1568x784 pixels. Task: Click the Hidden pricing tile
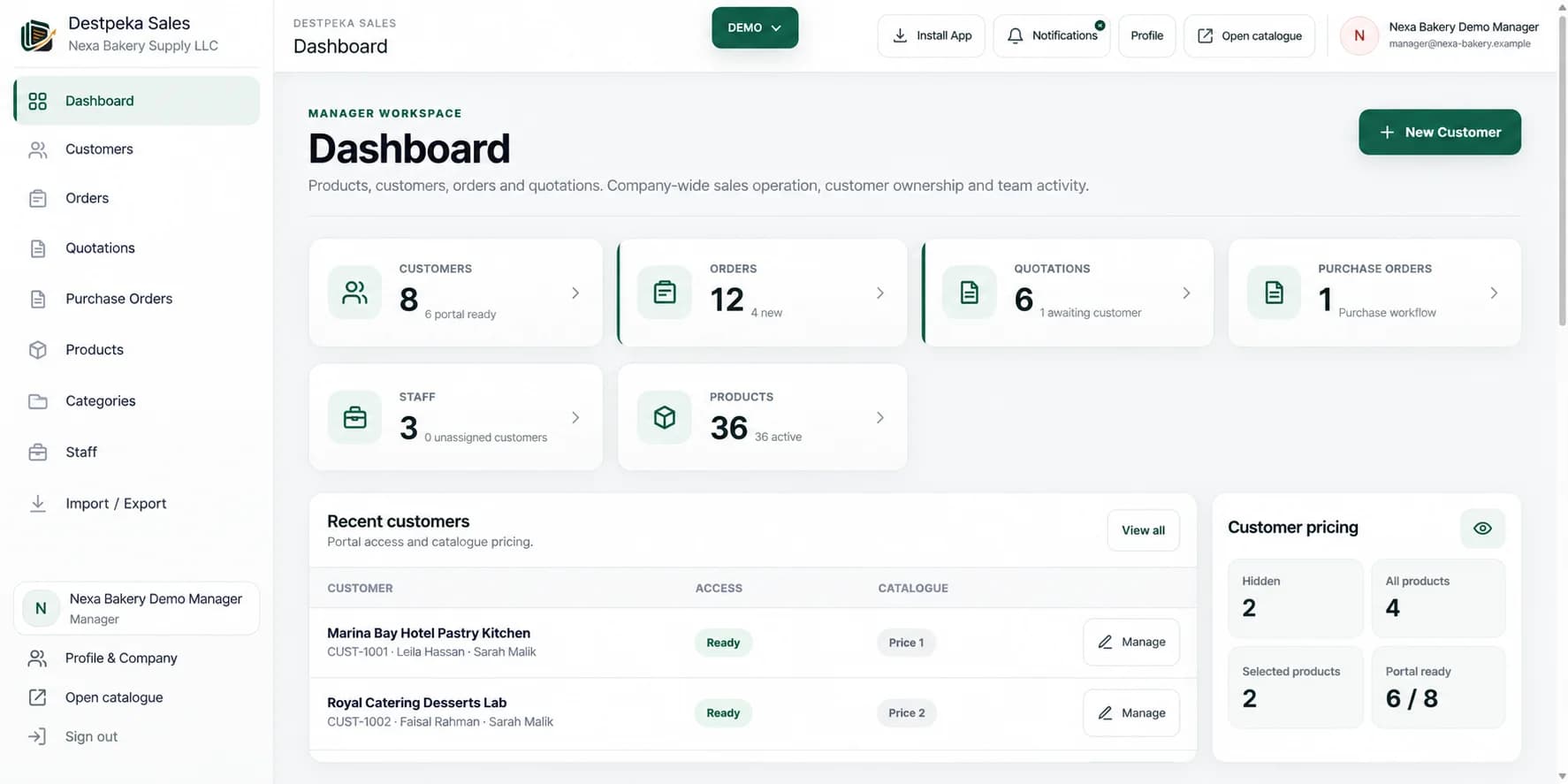[1295, 598]
